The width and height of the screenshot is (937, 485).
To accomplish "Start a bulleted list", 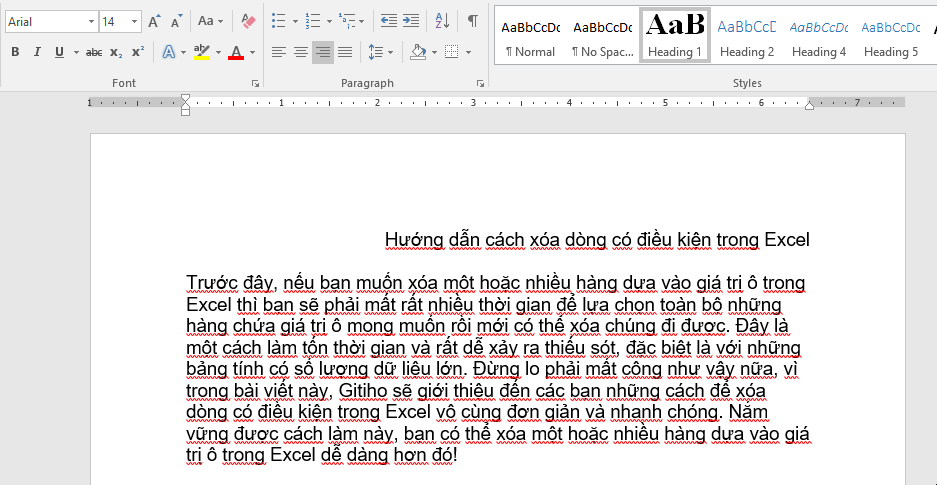I will coord(278,22).
